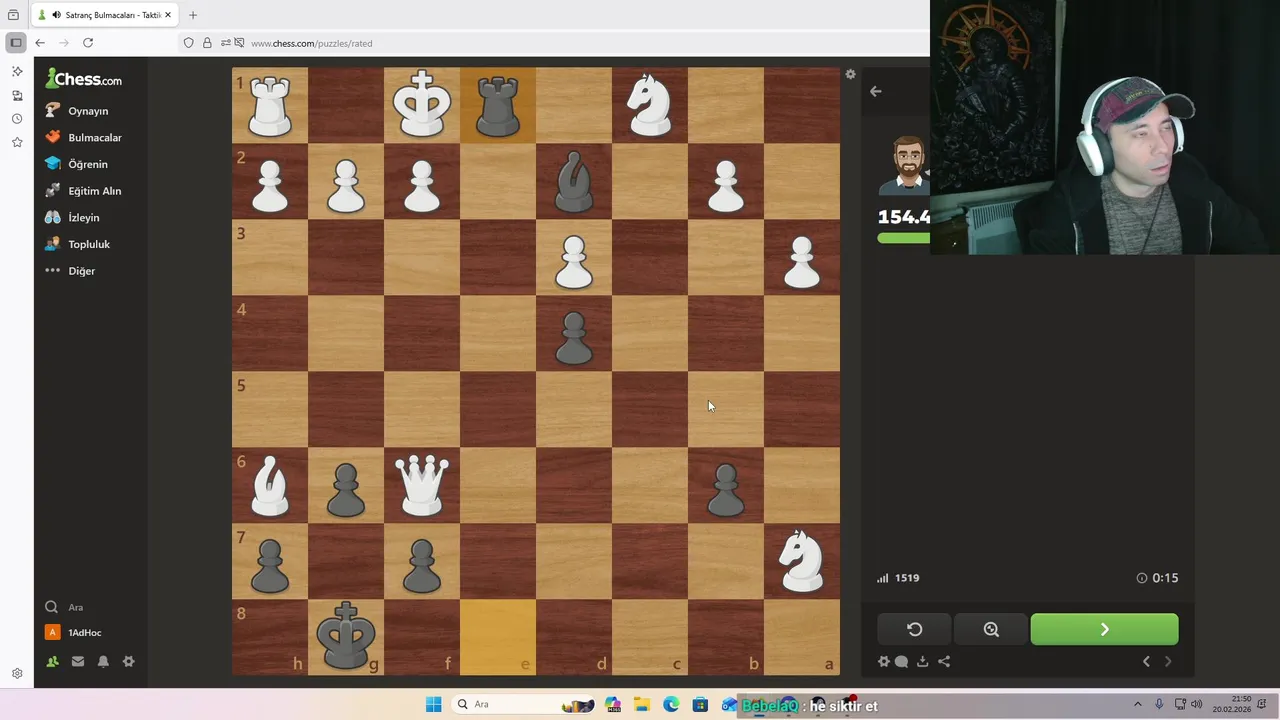Screen dimensions: 1280x720
Task: Open browser sidebar bookmarks star icon
Action: tap(17, 143)
